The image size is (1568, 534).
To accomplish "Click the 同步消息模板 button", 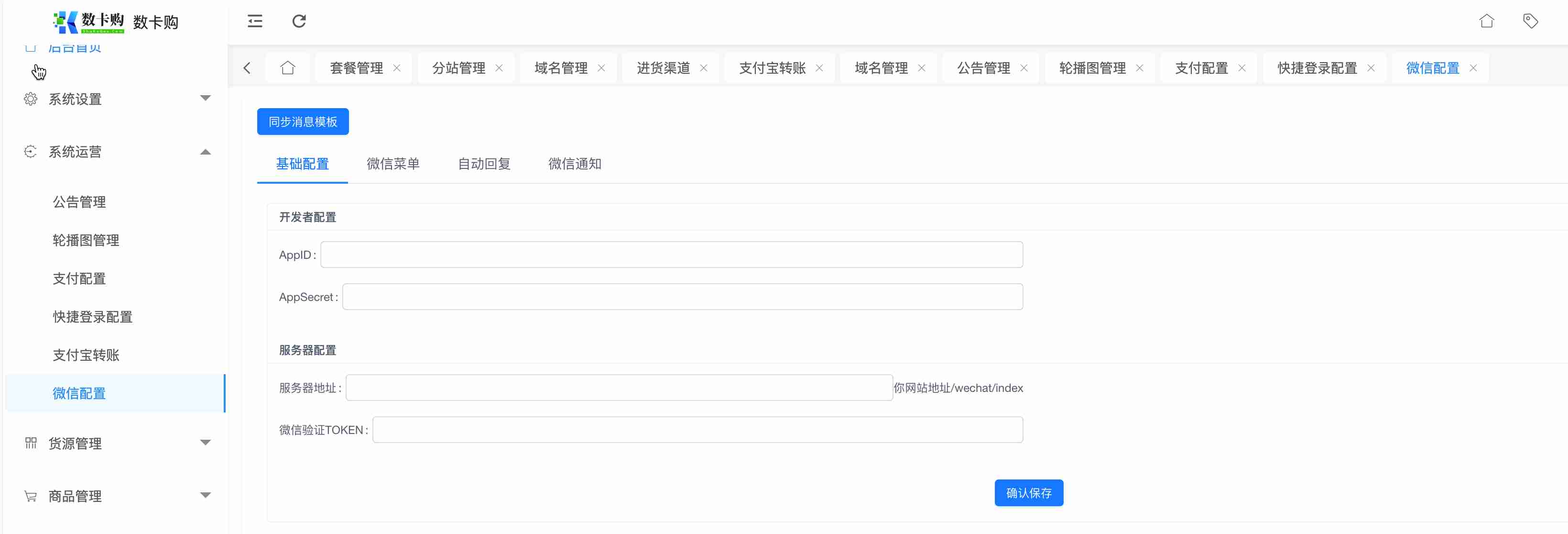I will pos(303,122).
